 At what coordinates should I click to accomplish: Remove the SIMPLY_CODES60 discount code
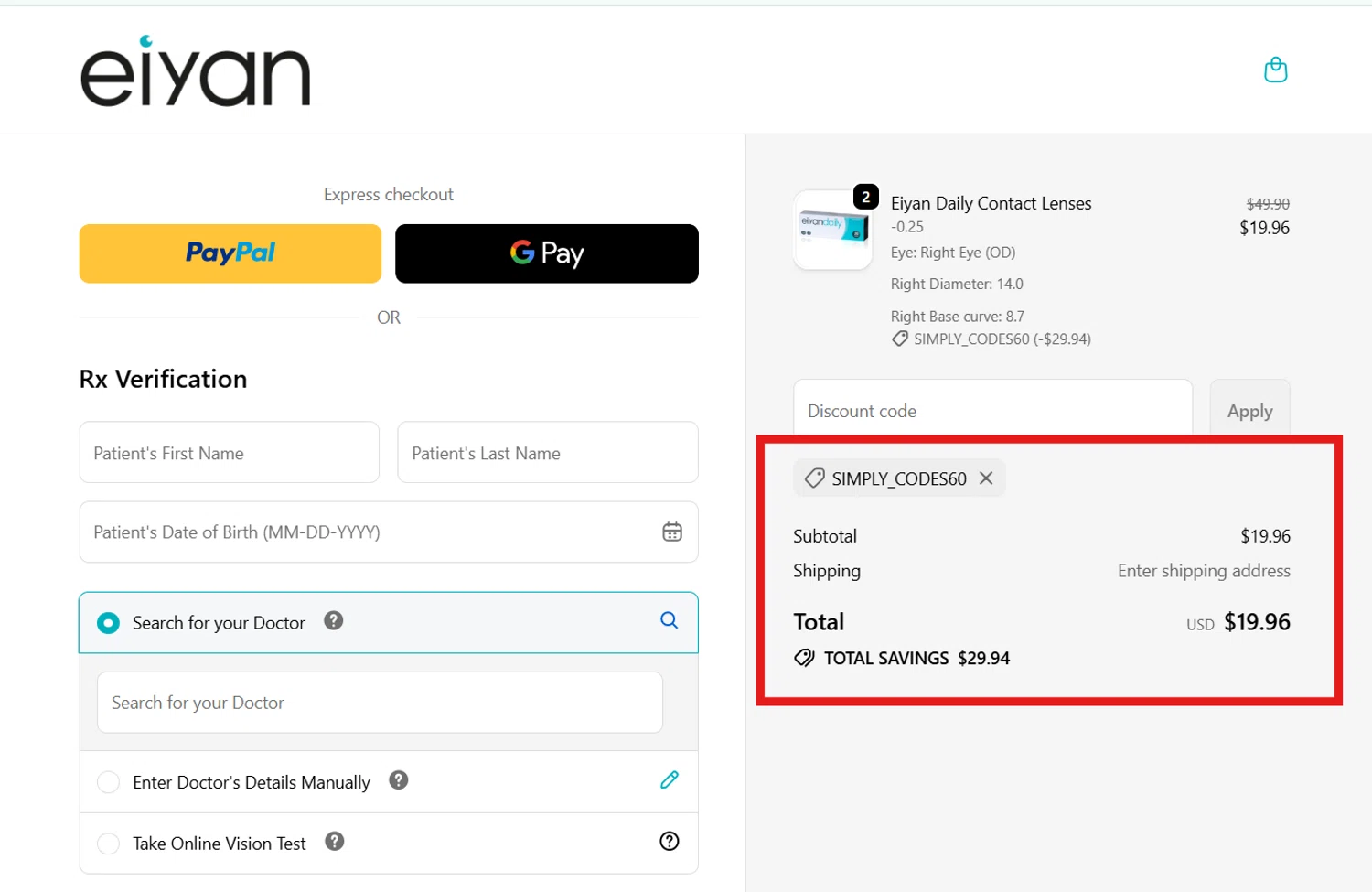click(x=986, y=478)
